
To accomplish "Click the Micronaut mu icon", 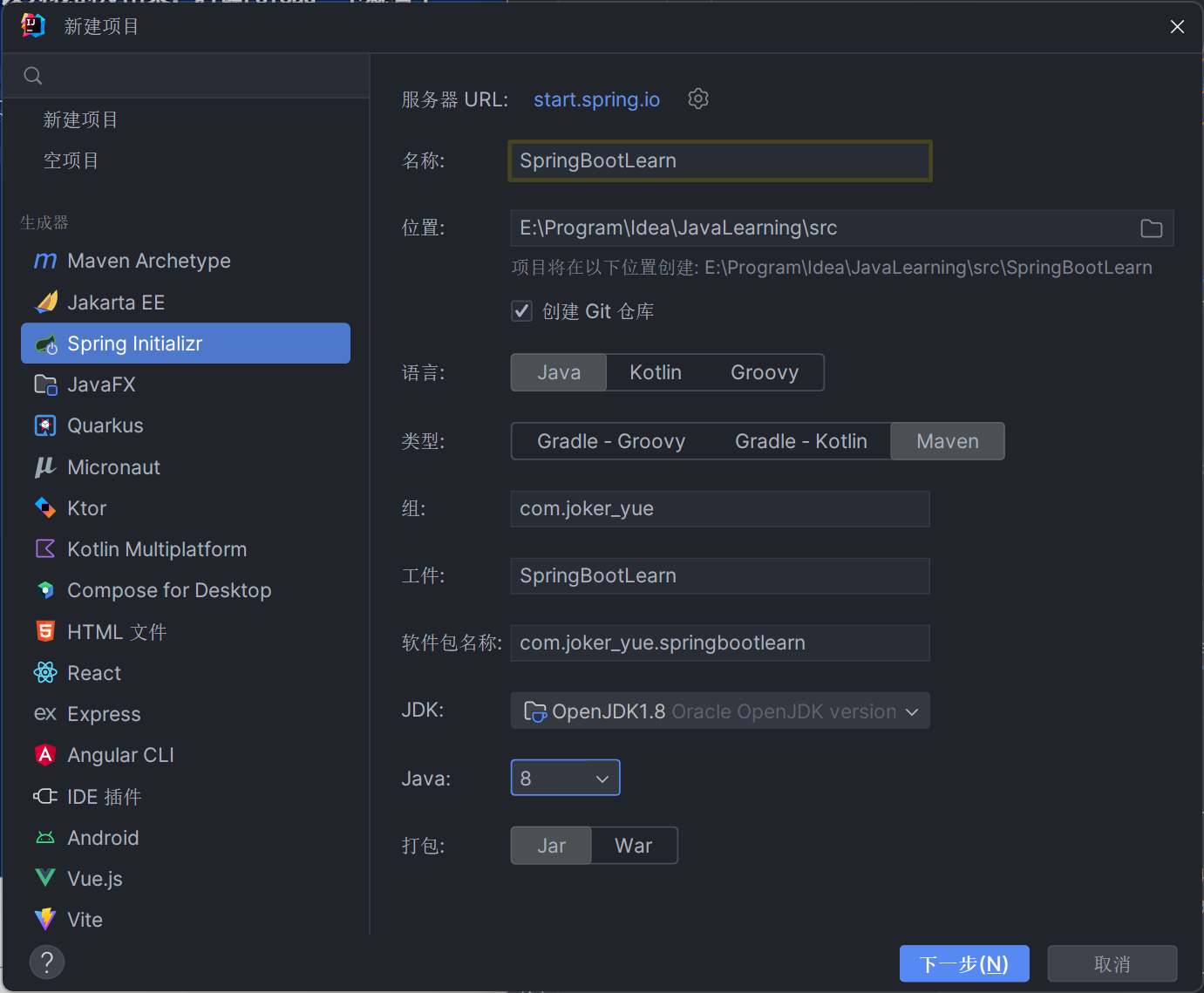I will point(45,467).
